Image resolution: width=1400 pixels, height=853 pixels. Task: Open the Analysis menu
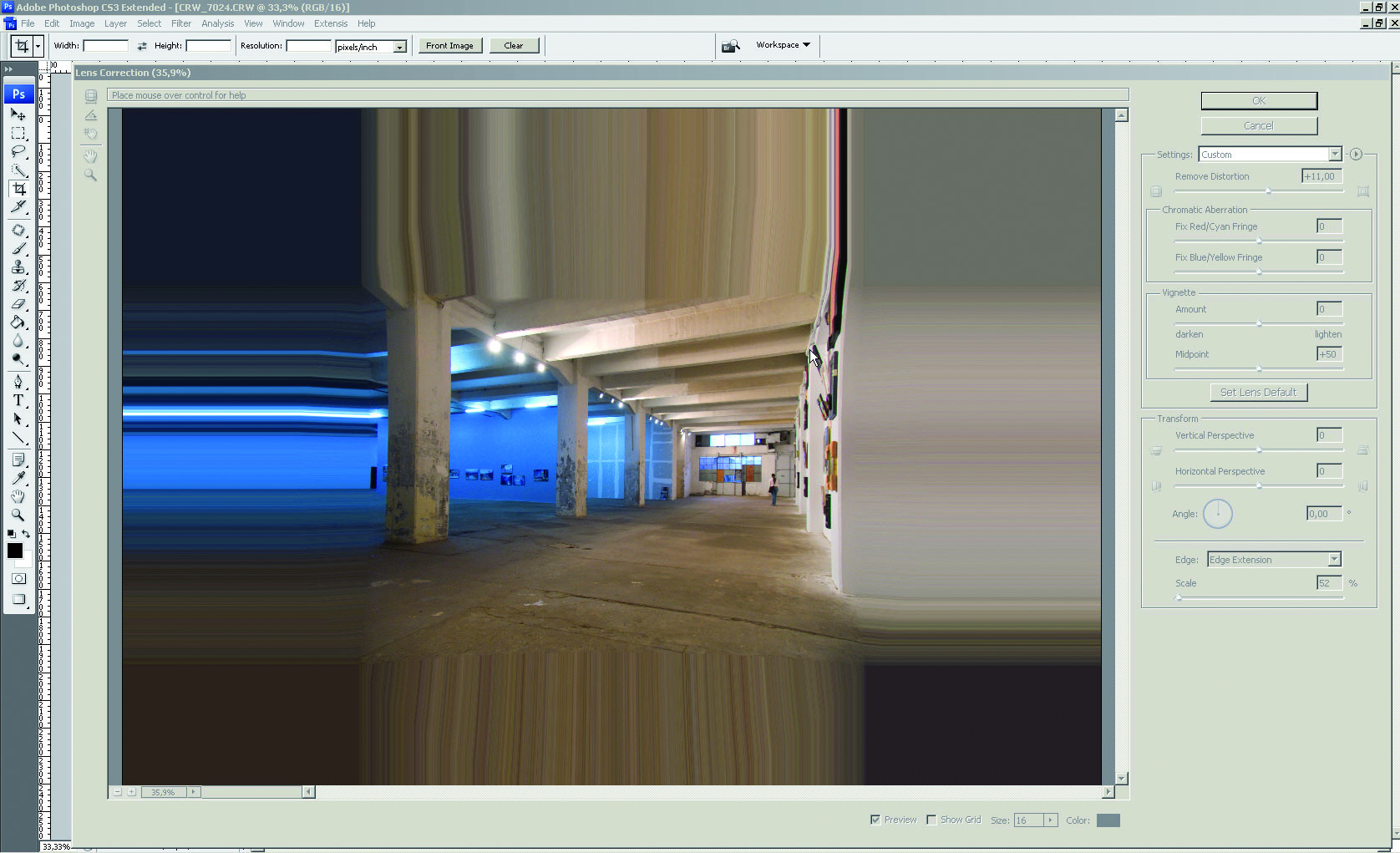(217, 23)
